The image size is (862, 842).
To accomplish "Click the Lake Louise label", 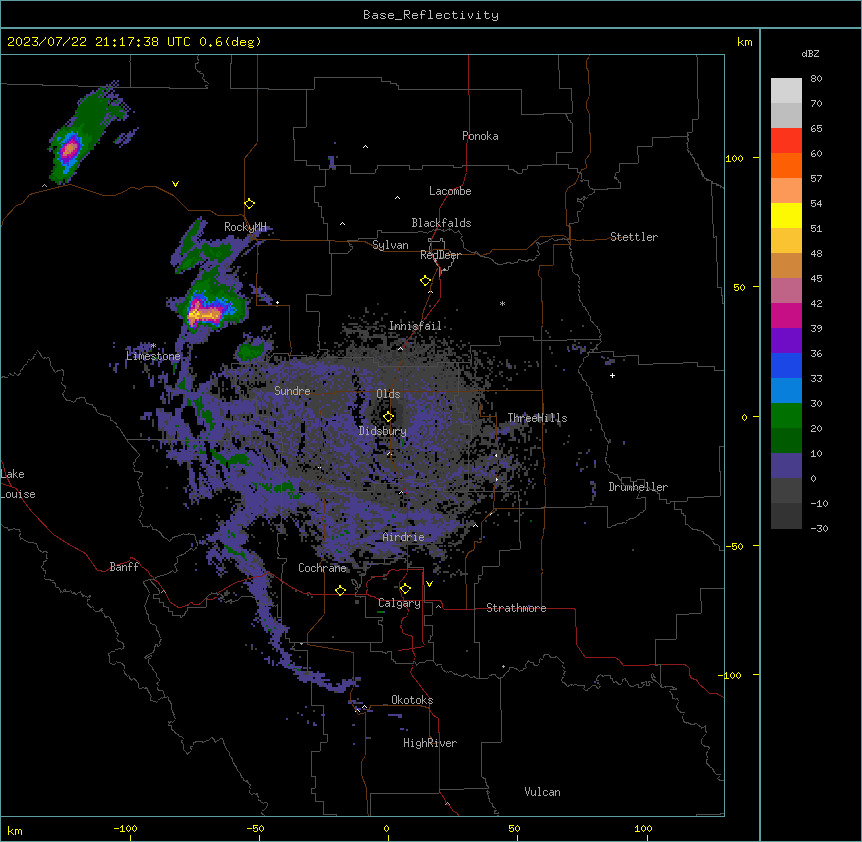I will click(17, 484).
